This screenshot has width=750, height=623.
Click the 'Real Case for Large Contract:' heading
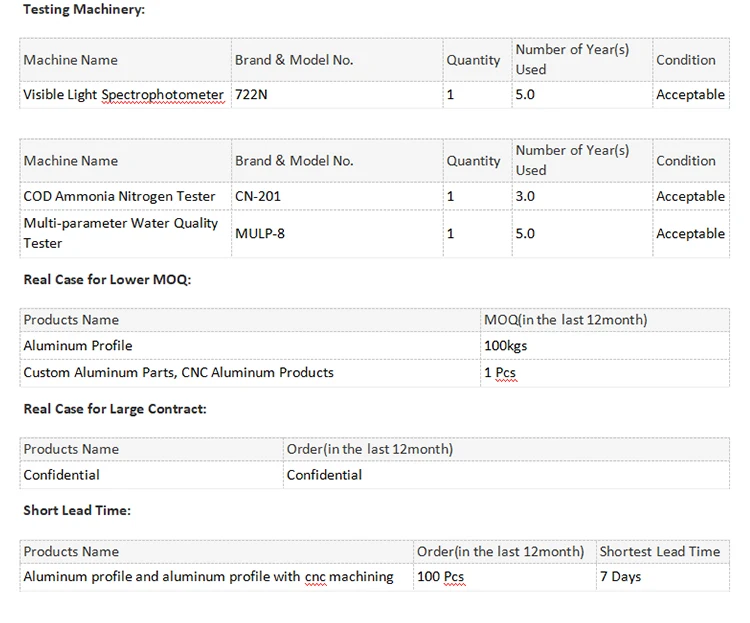pyautogui.click(x=115, y=409)
